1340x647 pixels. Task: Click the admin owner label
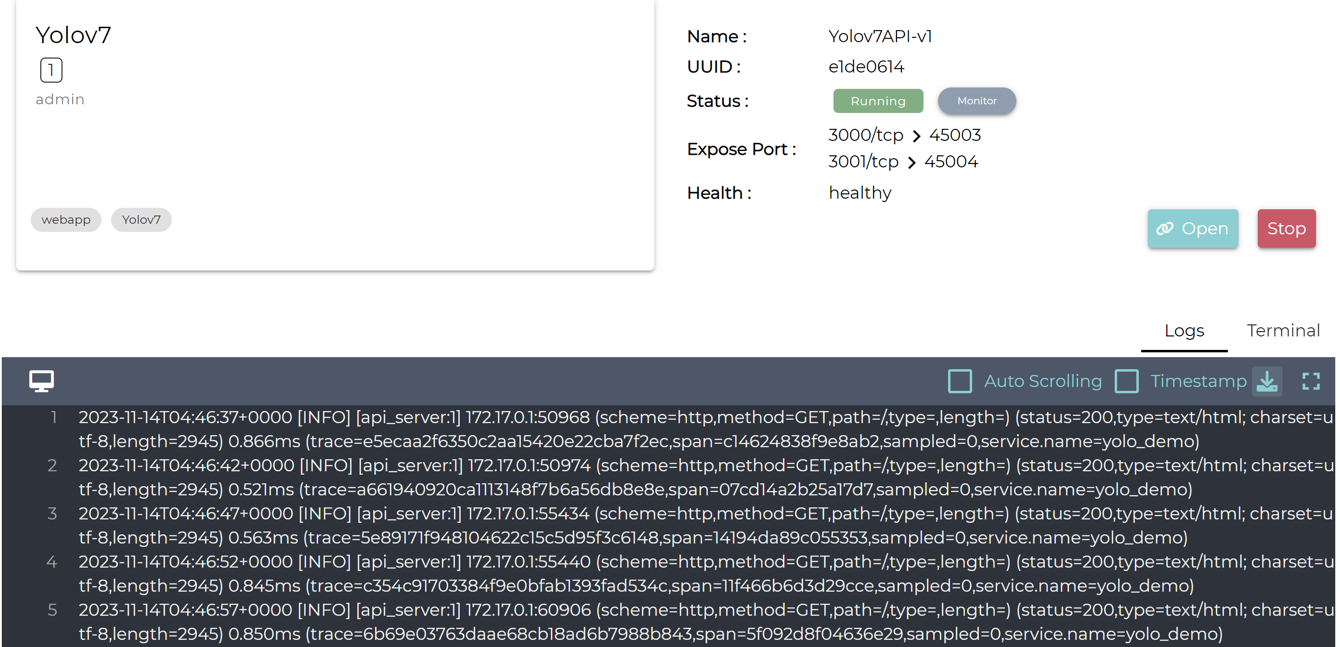click(x=60, y=100)
